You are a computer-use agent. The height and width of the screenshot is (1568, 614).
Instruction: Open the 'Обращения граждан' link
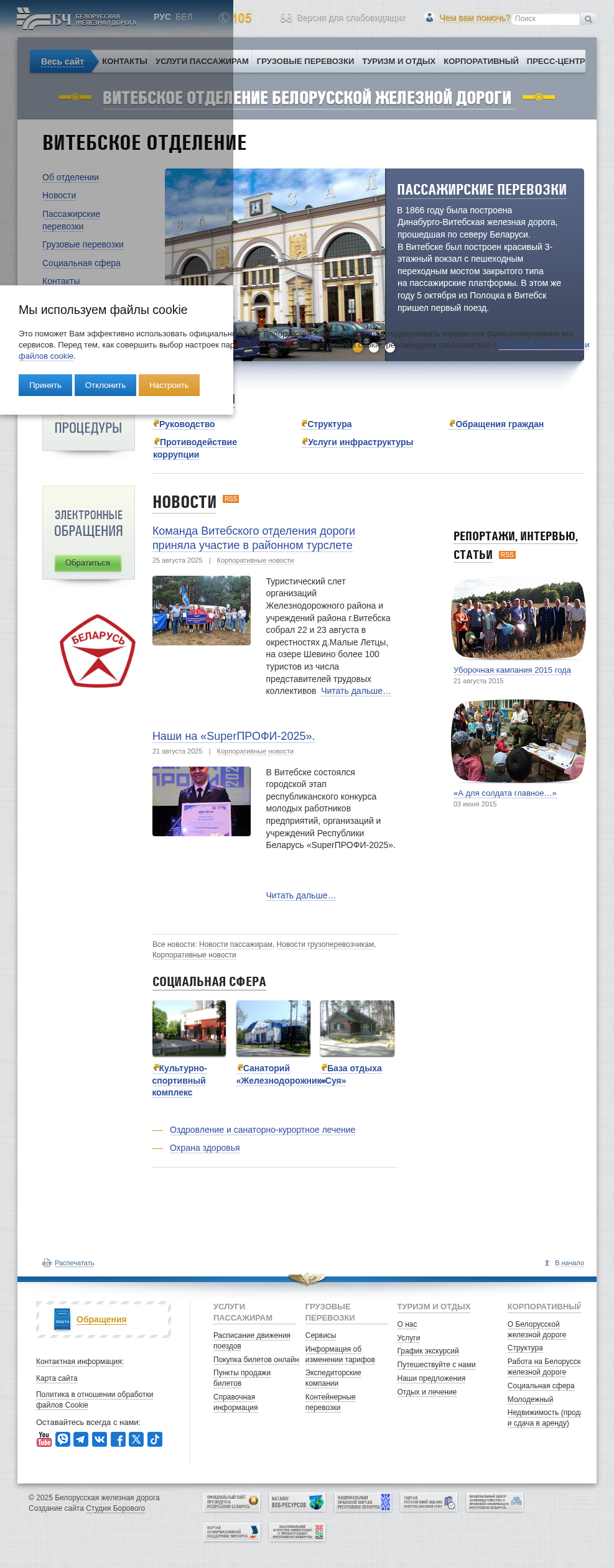point(500,424)
